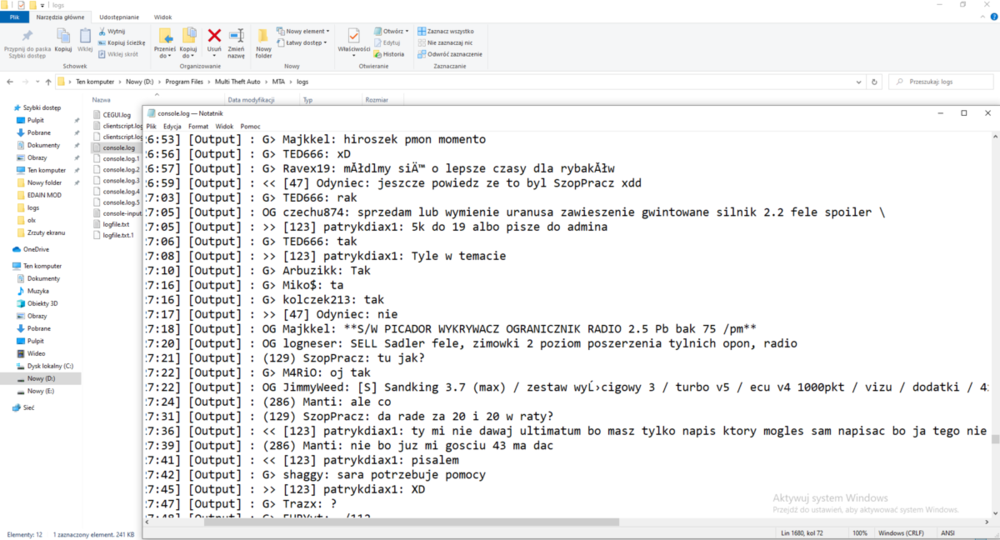Image resolution: width=1000 pixels, height=540 pixels.
Task: Click Kopiuj ścieżkę in the ribbon
Action: (122, 43)
